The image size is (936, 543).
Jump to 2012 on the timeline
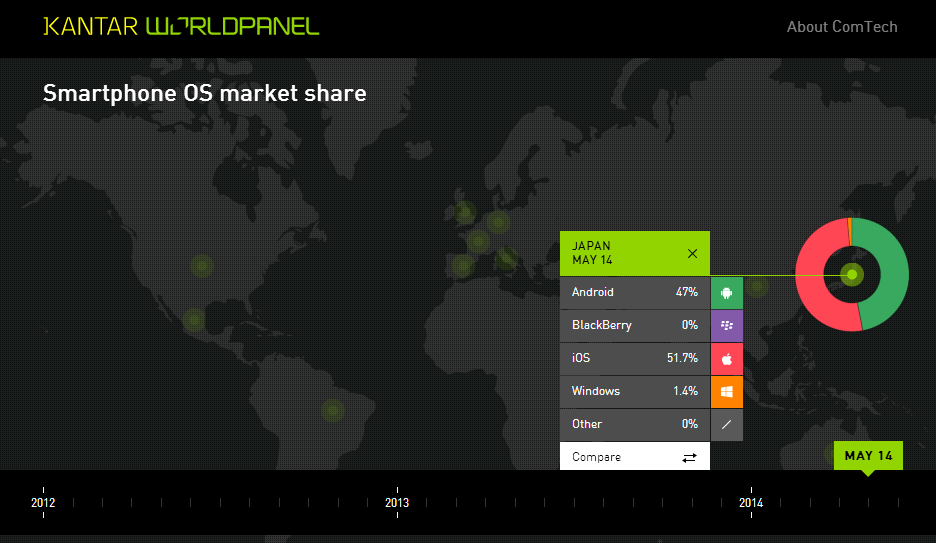point(43,502)
